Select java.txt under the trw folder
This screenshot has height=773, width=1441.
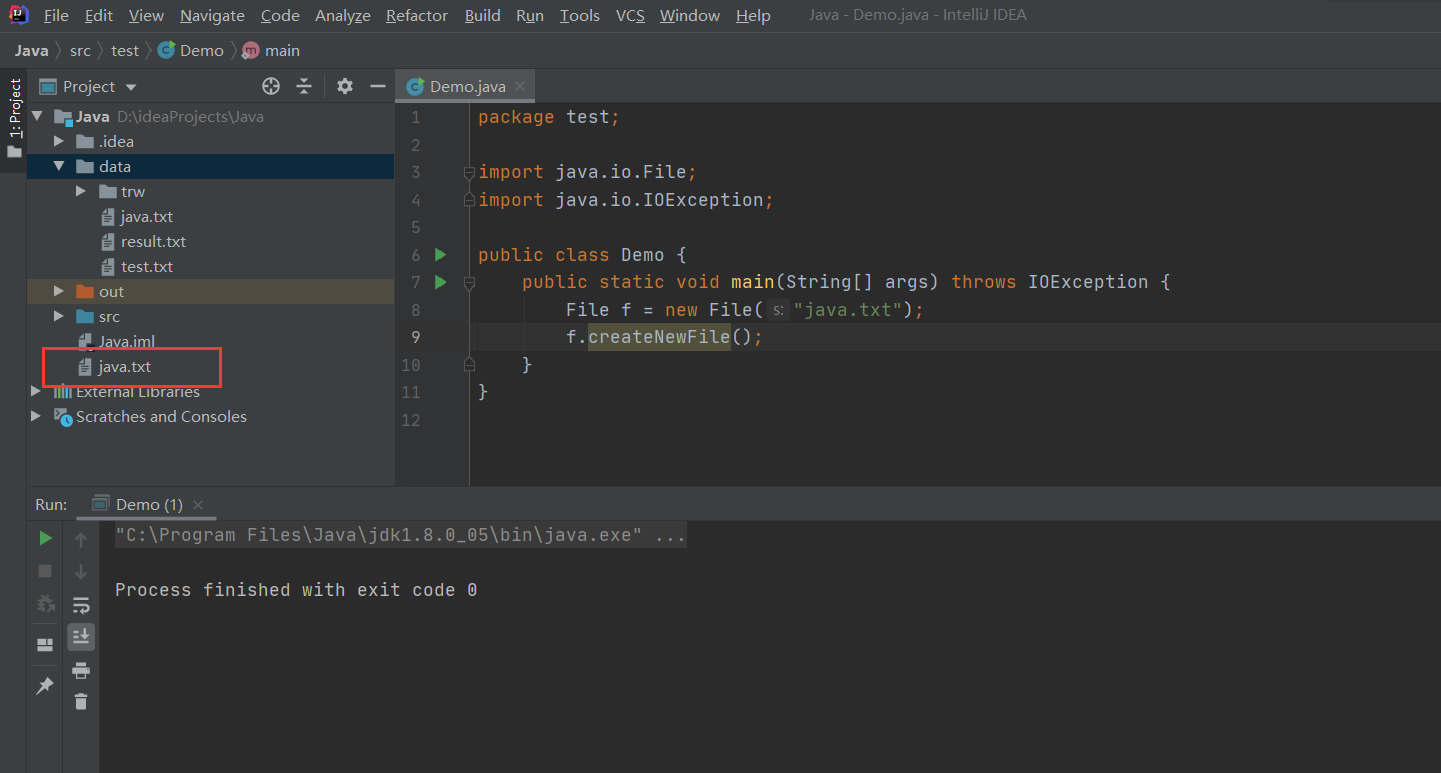click(x=147, y=216)
